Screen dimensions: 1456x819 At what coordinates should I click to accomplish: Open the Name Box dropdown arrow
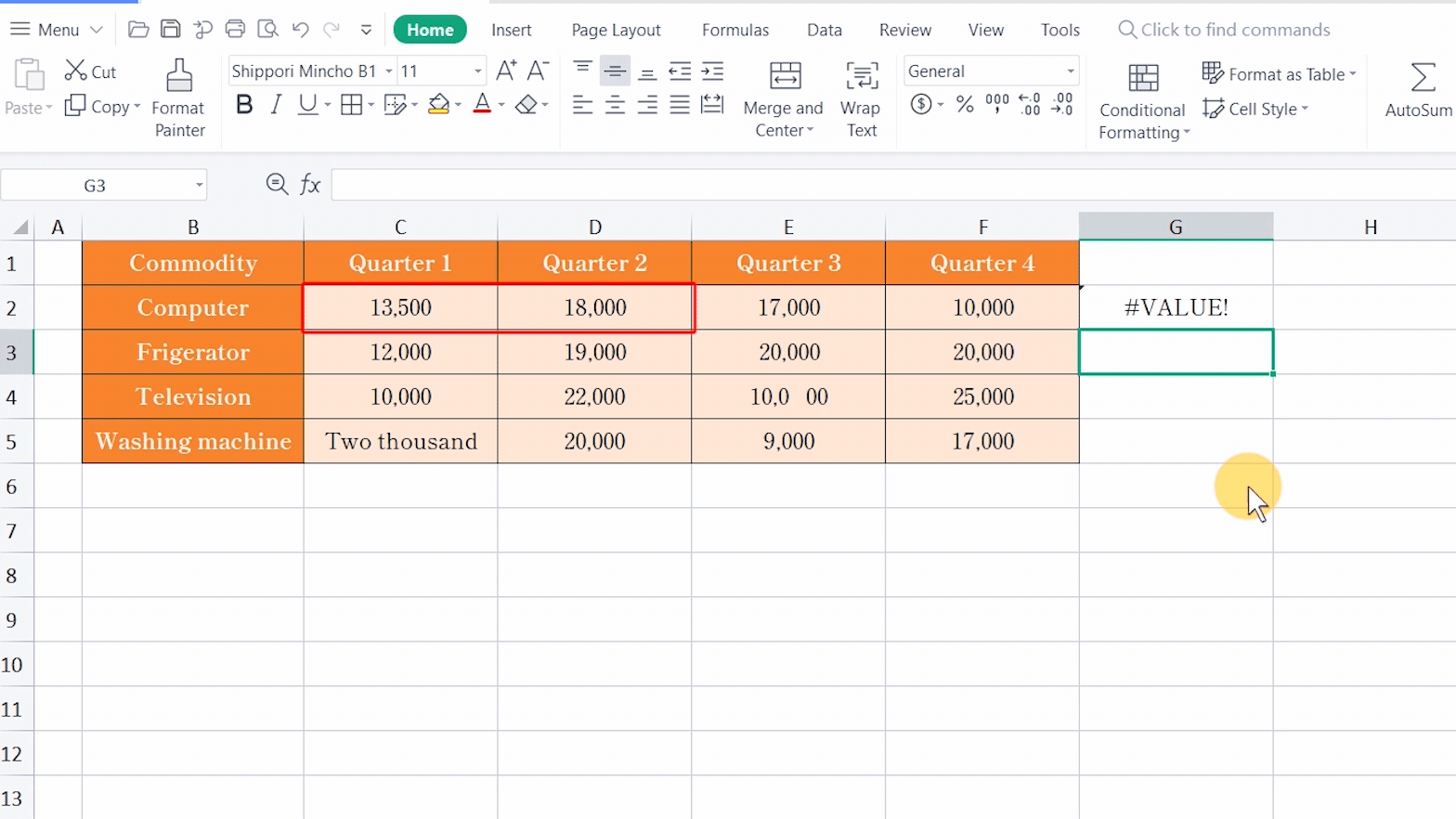(x=199, y=186)
